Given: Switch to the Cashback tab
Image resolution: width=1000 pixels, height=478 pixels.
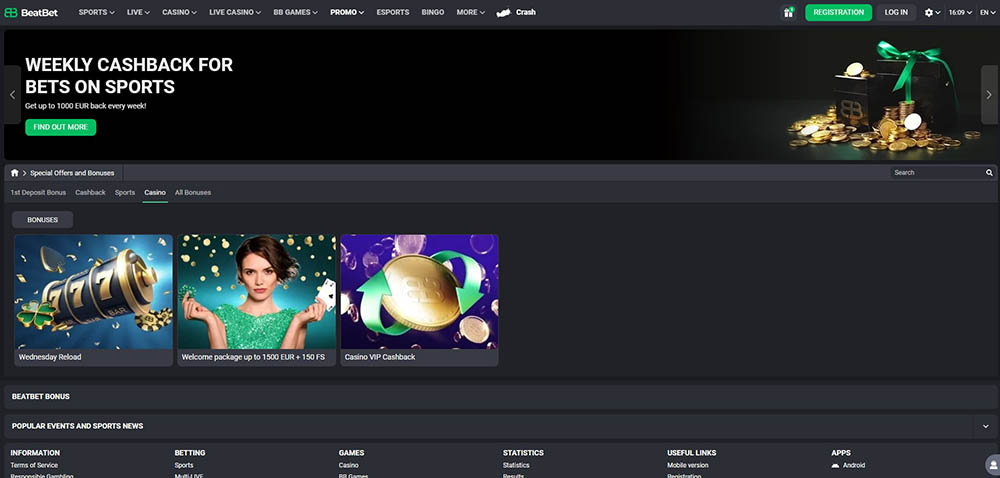Looking at the screenshot, I should (x=90, y=192).
